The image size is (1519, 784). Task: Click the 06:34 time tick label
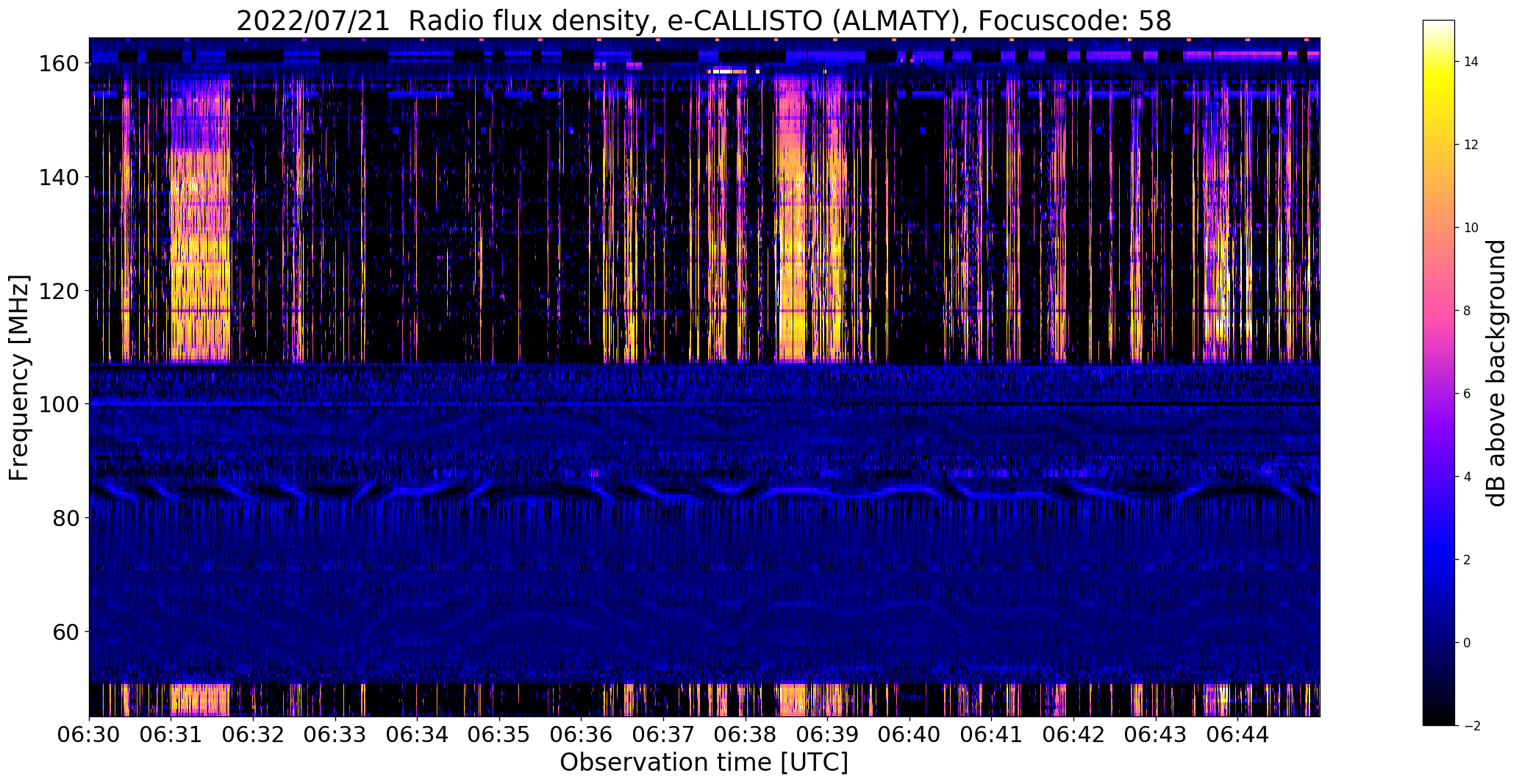(x=417, y=734)
